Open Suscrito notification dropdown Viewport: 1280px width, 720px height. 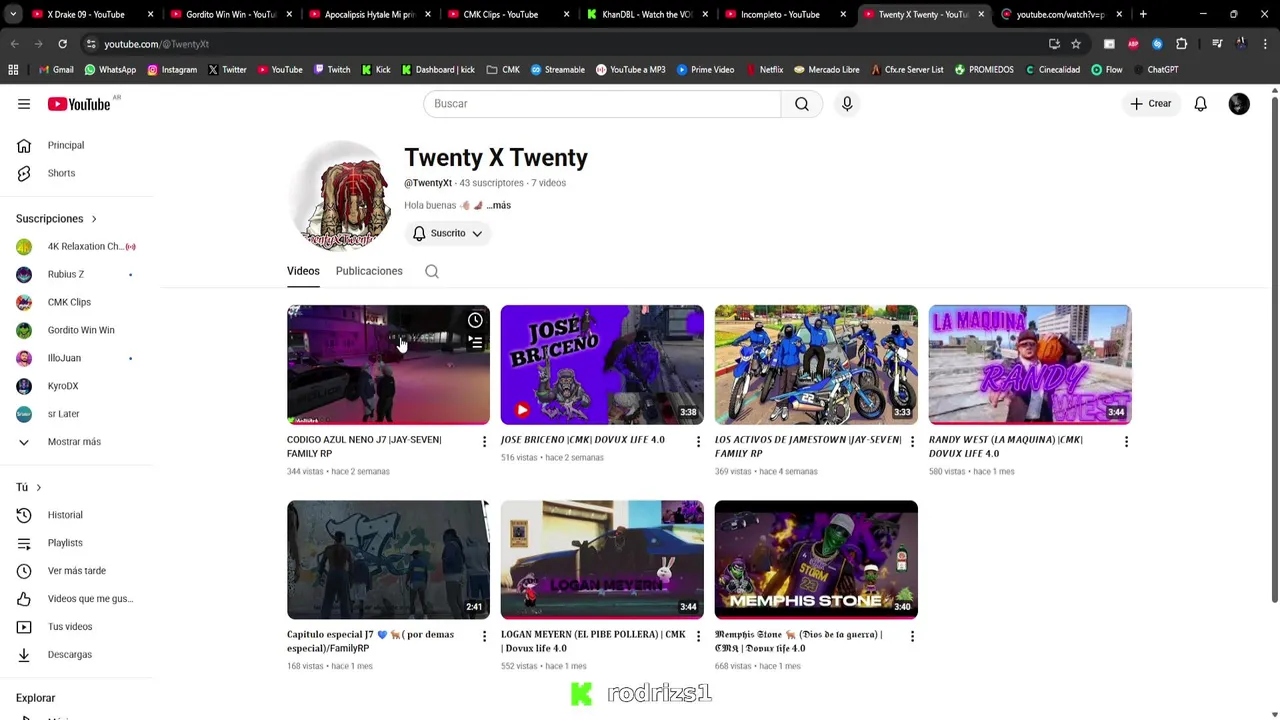[448, 233]
